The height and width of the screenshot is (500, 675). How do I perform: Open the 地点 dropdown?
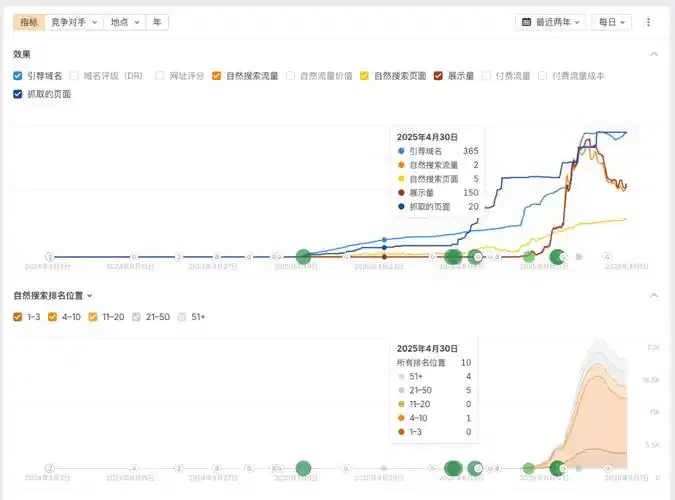125,22
